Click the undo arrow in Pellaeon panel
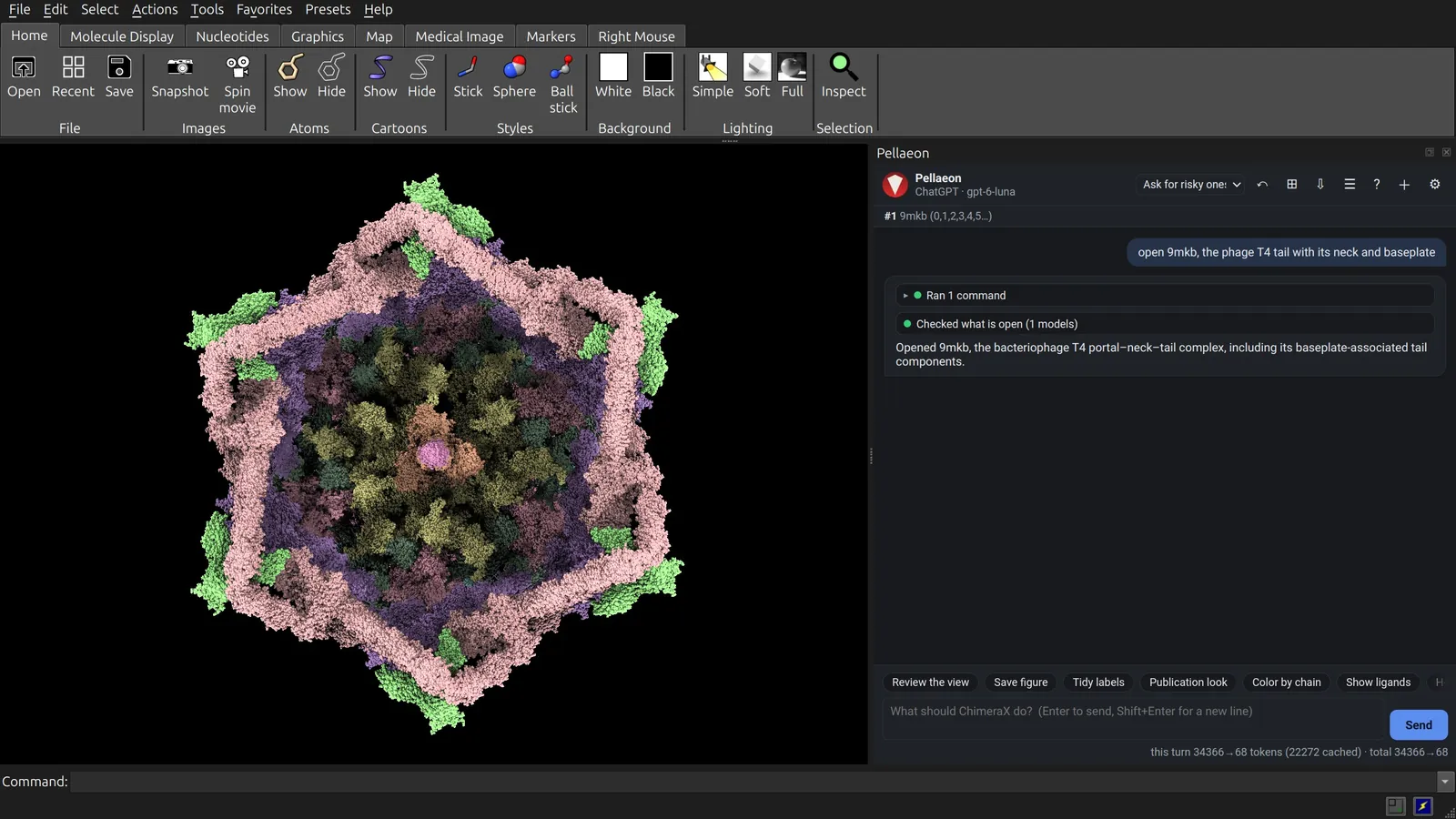Viewport: 1456px width, 819px height. click(x=1262, y=184)
